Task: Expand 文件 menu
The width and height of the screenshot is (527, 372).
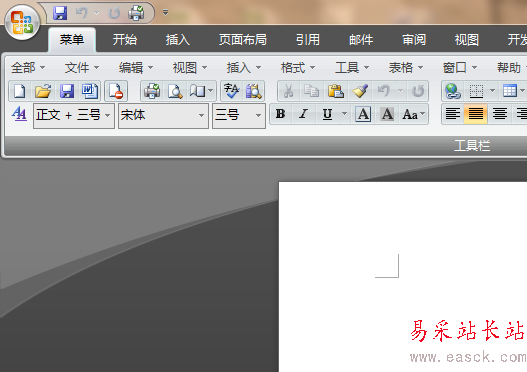Action: 82,68
